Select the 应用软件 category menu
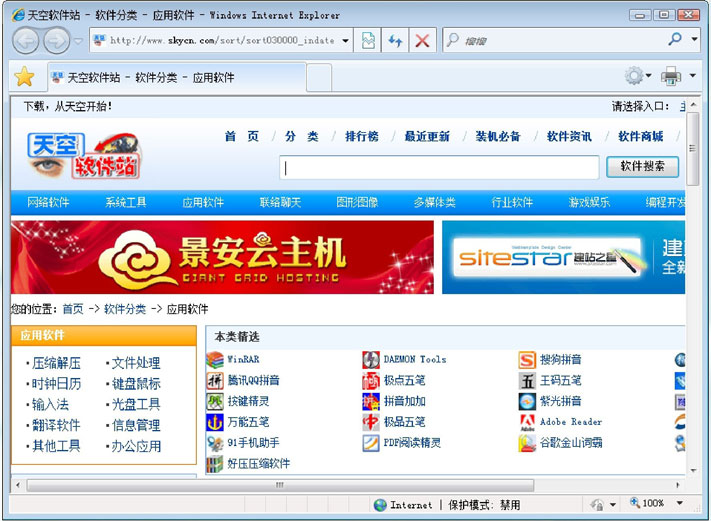711x521 pixels. click(x=203, y=202)
